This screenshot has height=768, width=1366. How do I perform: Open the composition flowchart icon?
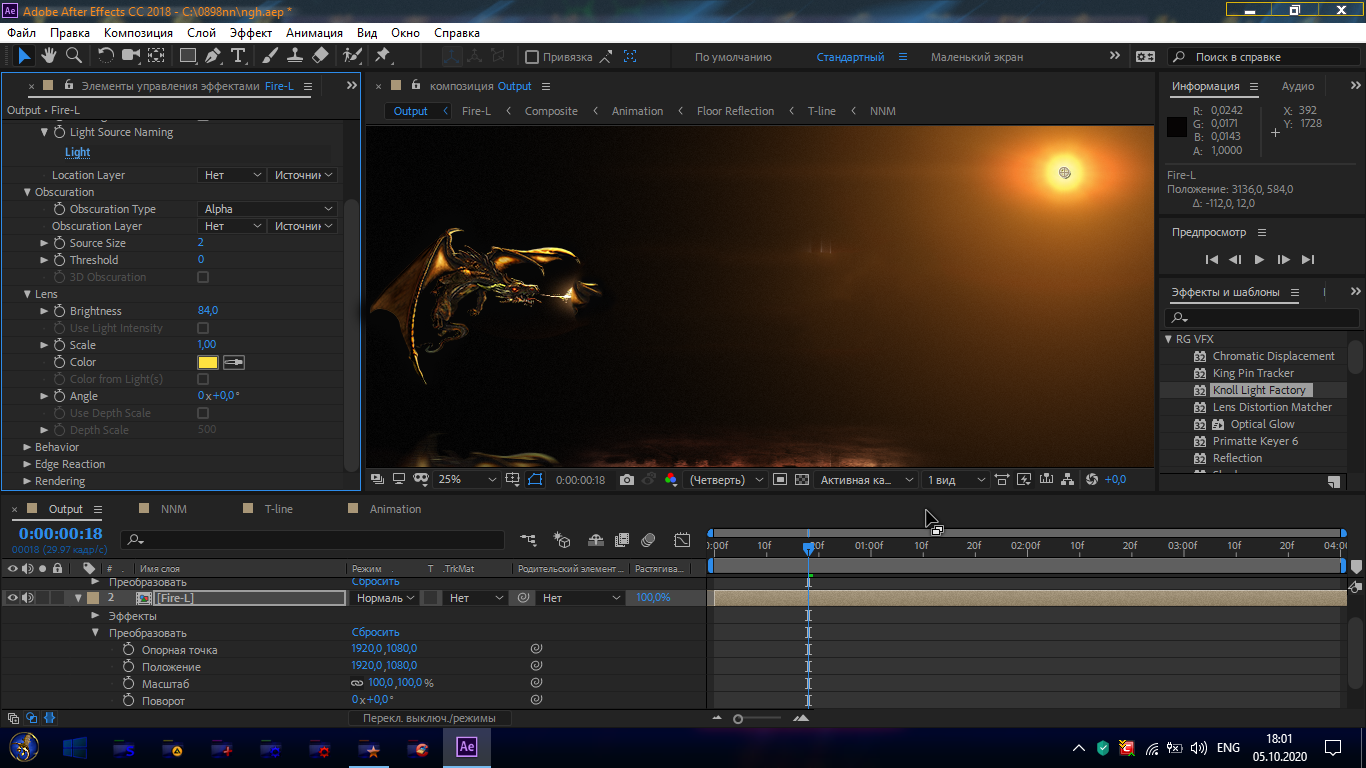[x=1068, y=480]
